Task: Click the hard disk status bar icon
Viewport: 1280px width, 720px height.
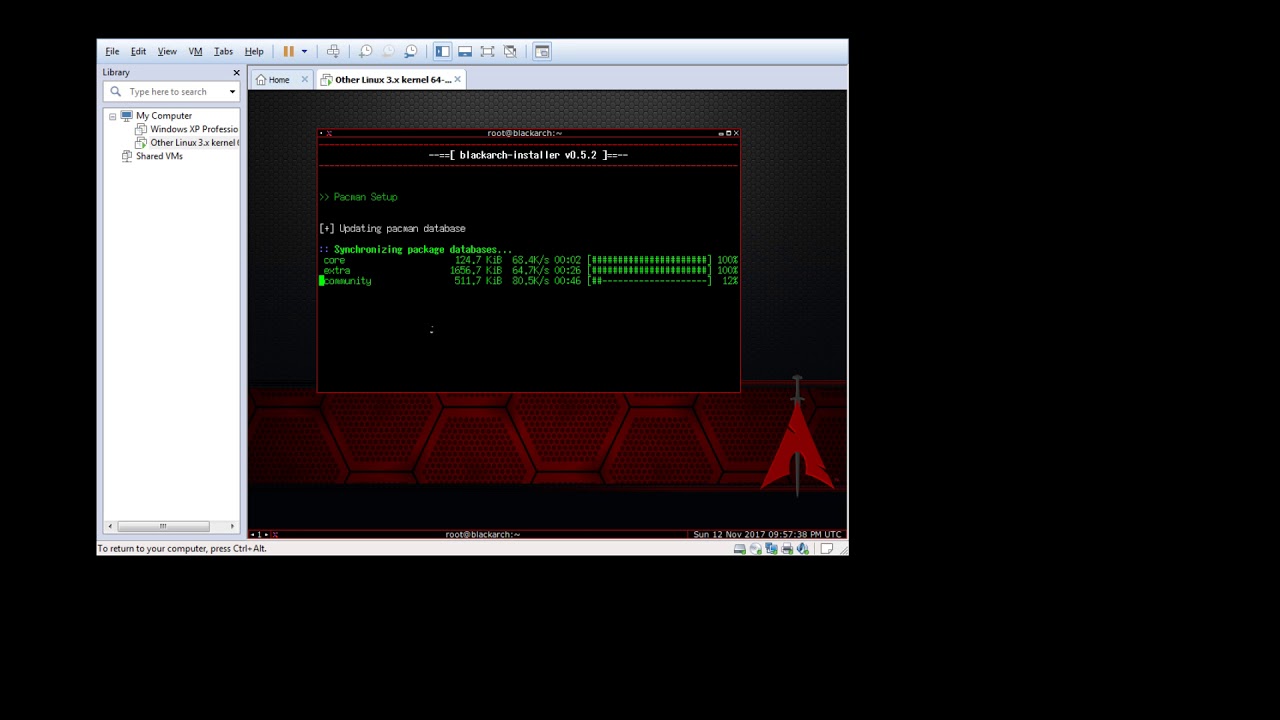Action: 739,549
